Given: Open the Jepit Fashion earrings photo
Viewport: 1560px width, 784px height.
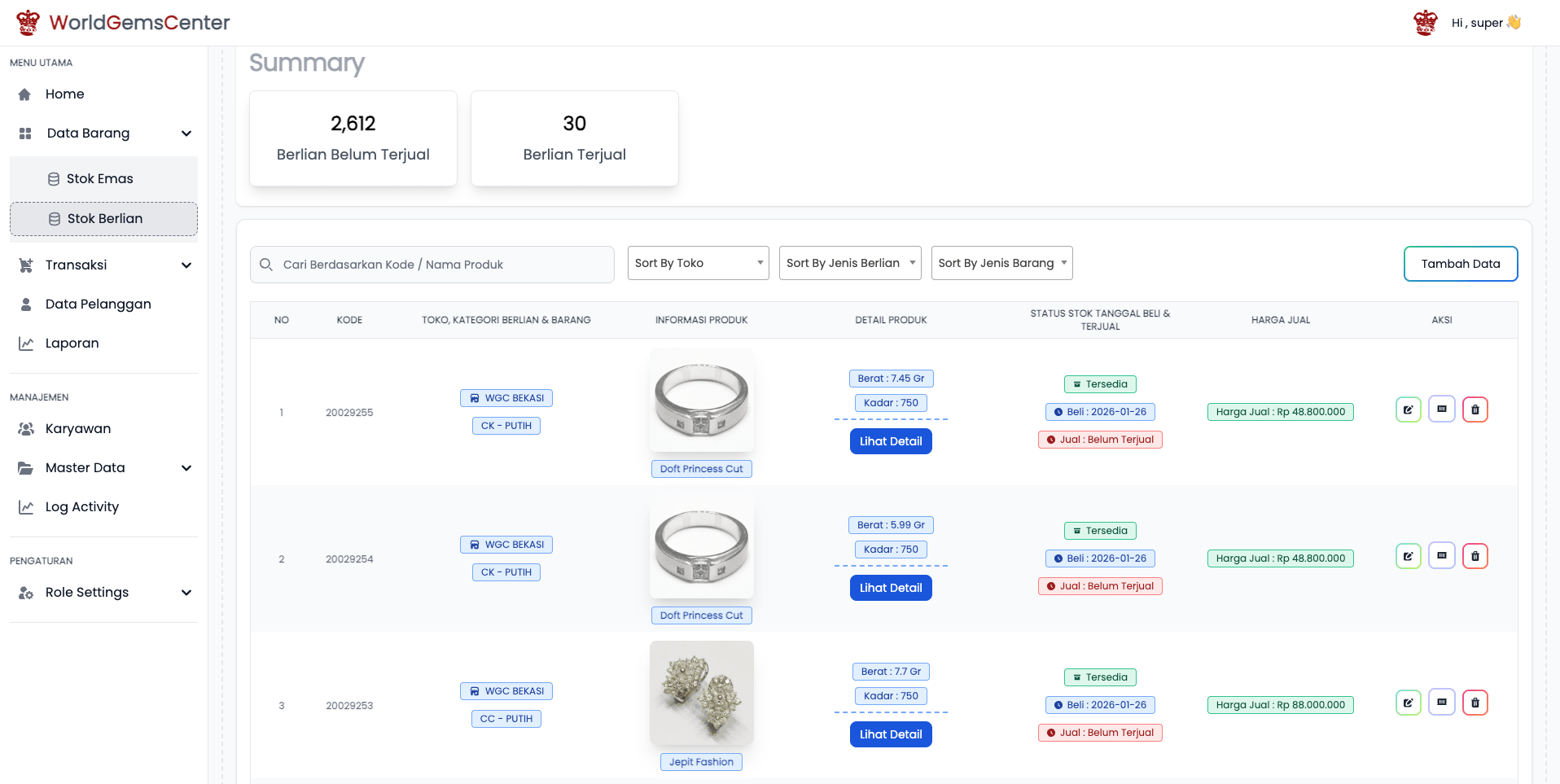Looking at the screenshot, I should coord(702,693).
